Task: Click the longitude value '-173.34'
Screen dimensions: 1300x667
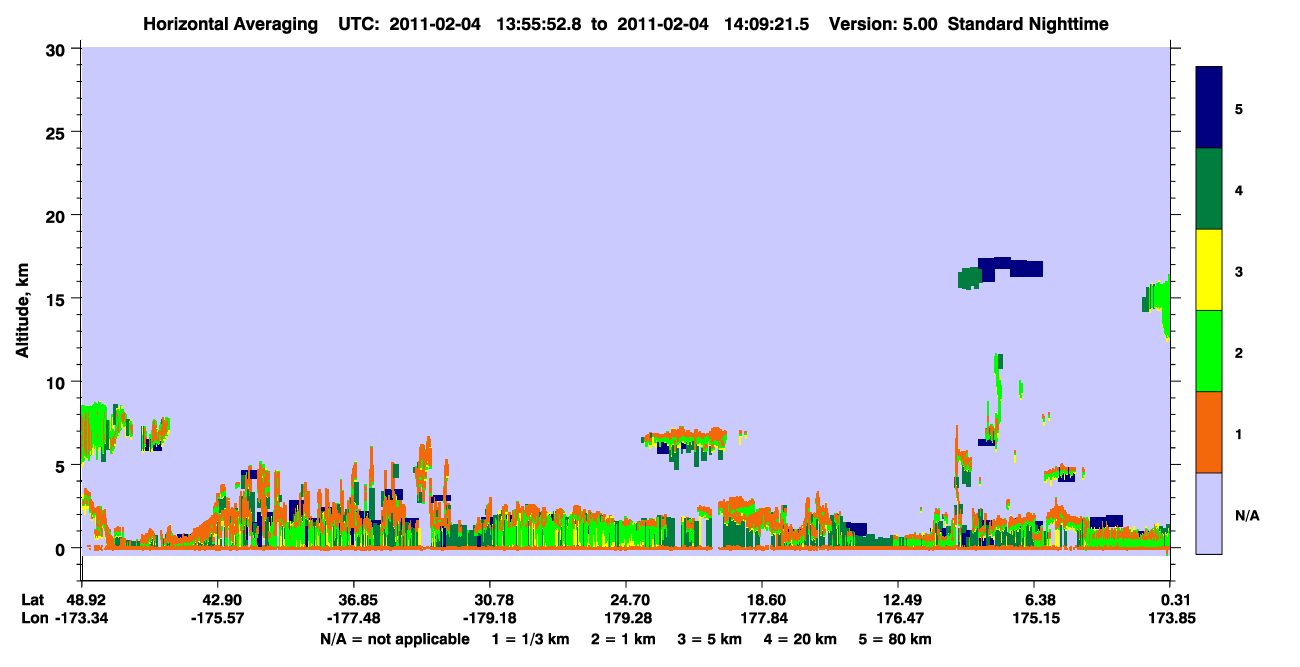Action: pyautogui.click(x=82, y=618)
